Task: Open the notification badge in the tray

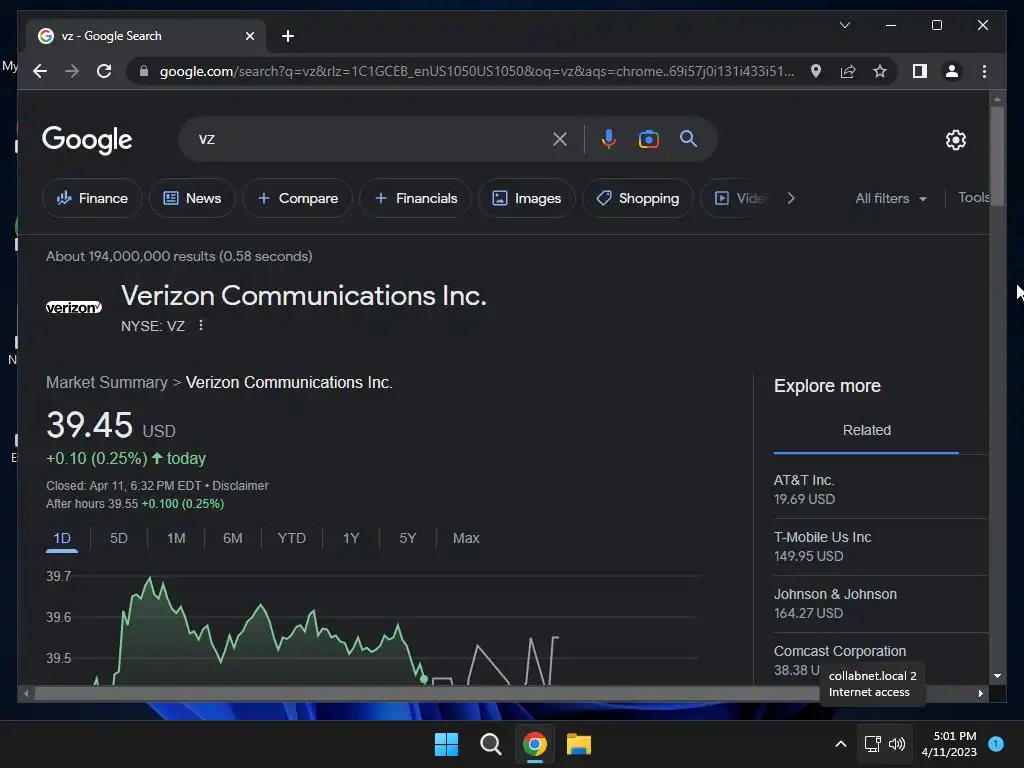Action: (x=996, y=744)
